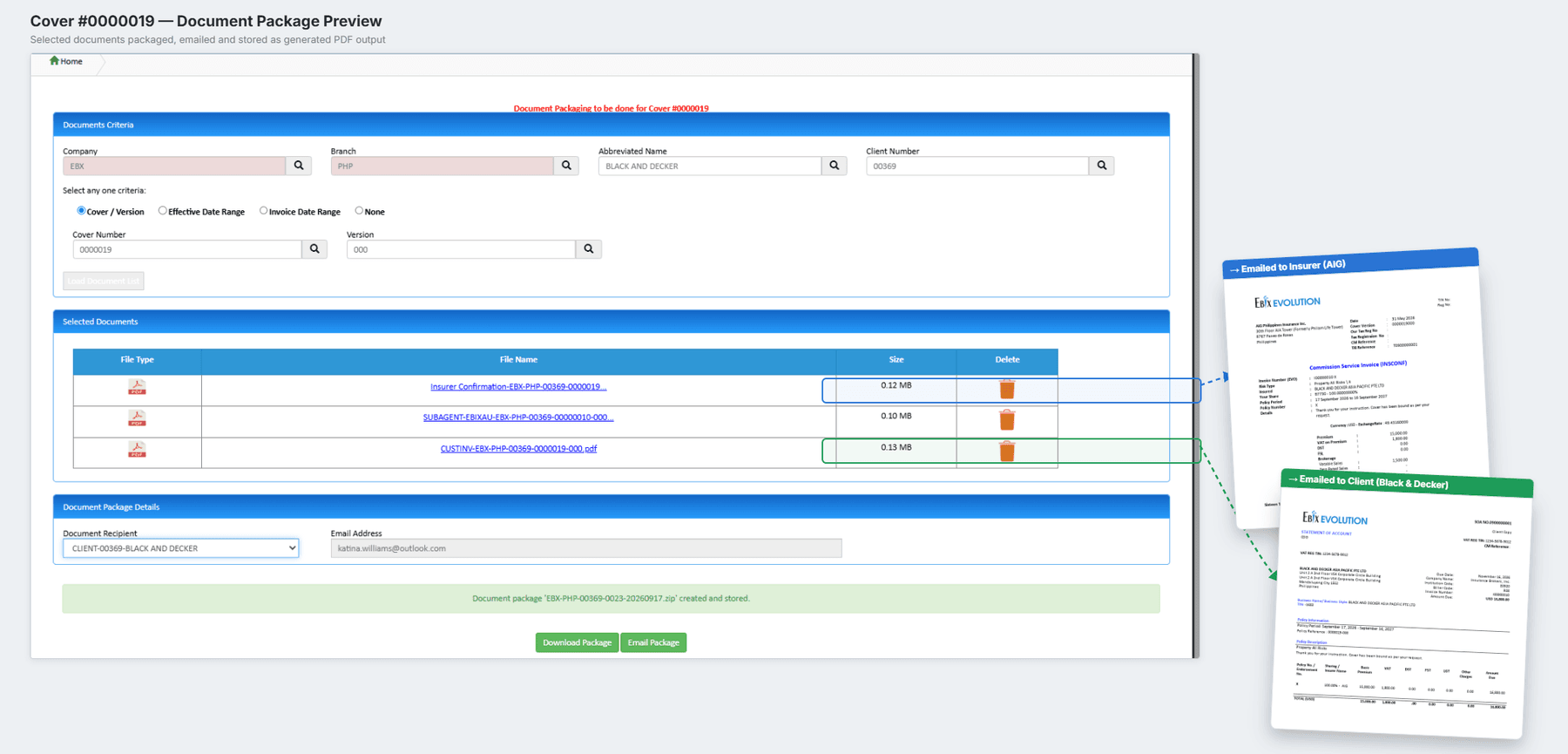Click the 'created and stored' package message
The image size is (1568, 754).
(x=611, y=599)
